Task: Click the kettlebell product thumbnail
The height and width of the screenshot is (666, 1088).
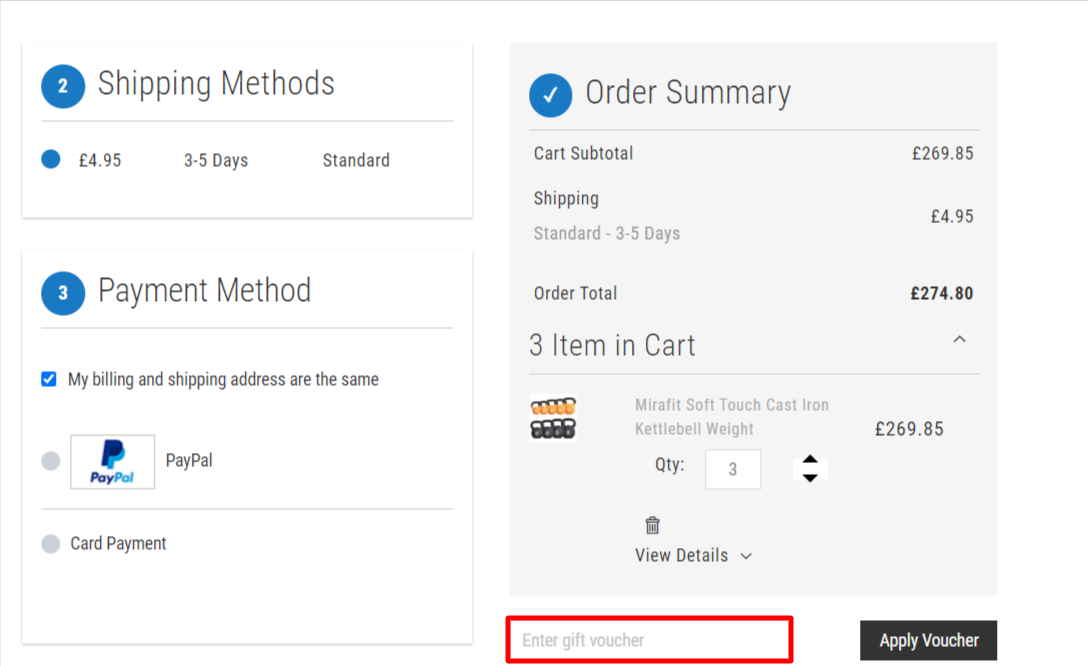Action: pyautogui.click(x=552, y=419)
